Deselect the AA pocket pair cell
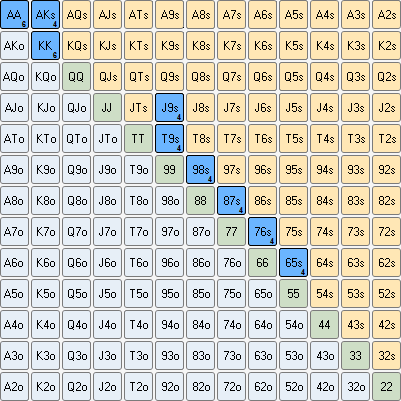 (14, 14)
